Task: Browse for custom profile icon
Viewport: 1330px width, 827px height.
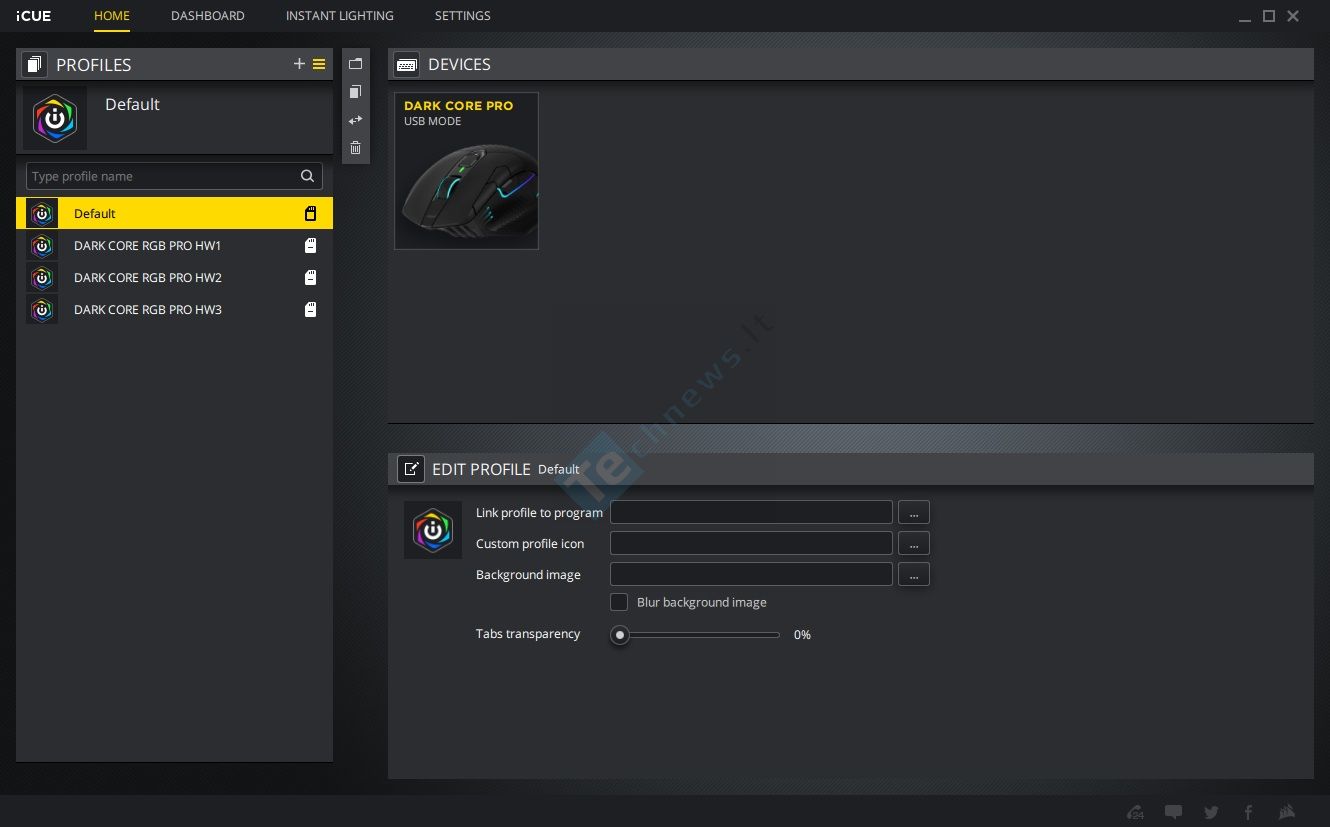Action: click(x=914, y=543)
